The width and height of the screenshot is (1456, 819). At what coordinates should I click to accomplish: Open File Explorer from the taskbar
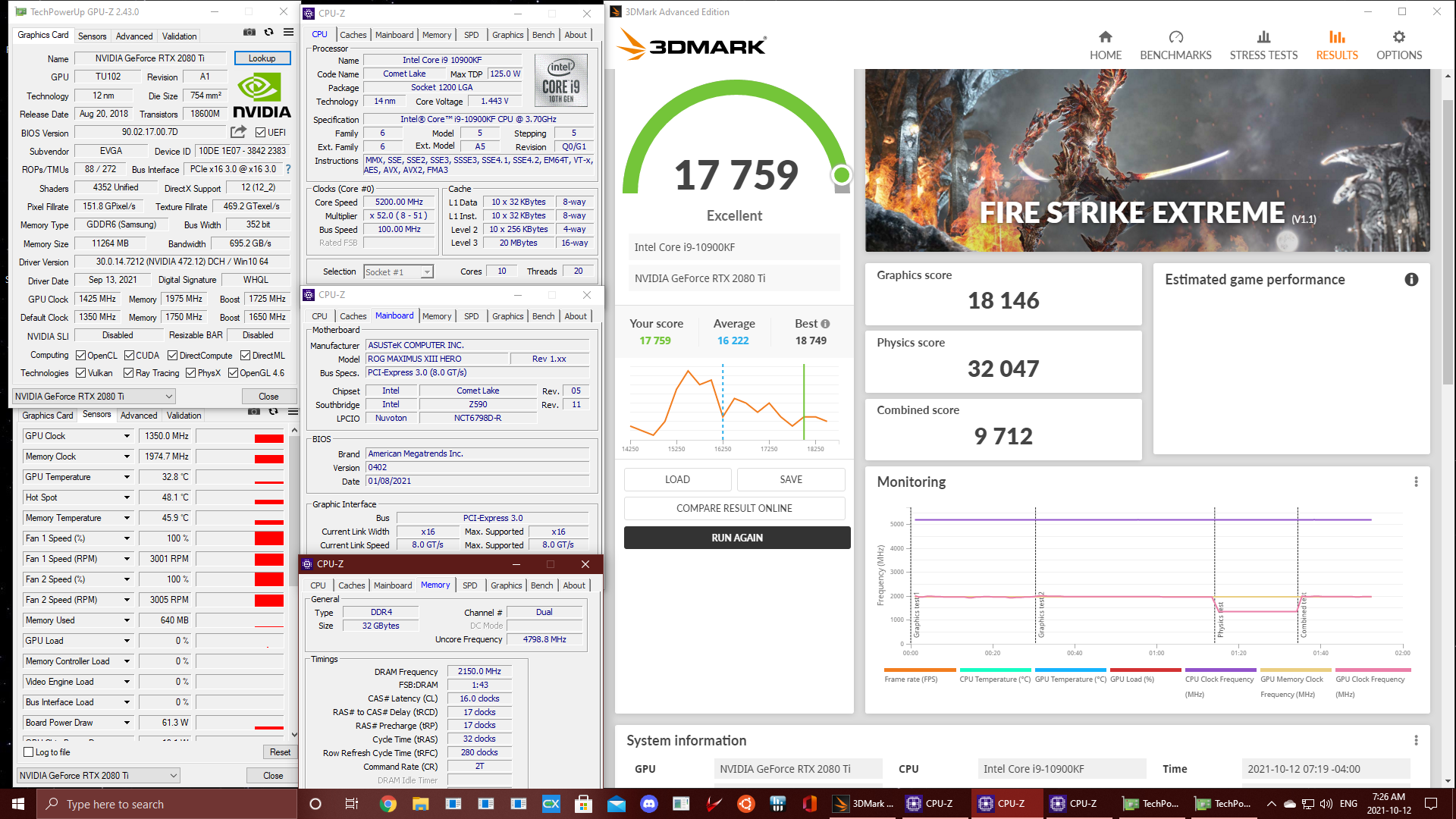tap(420, 804)
